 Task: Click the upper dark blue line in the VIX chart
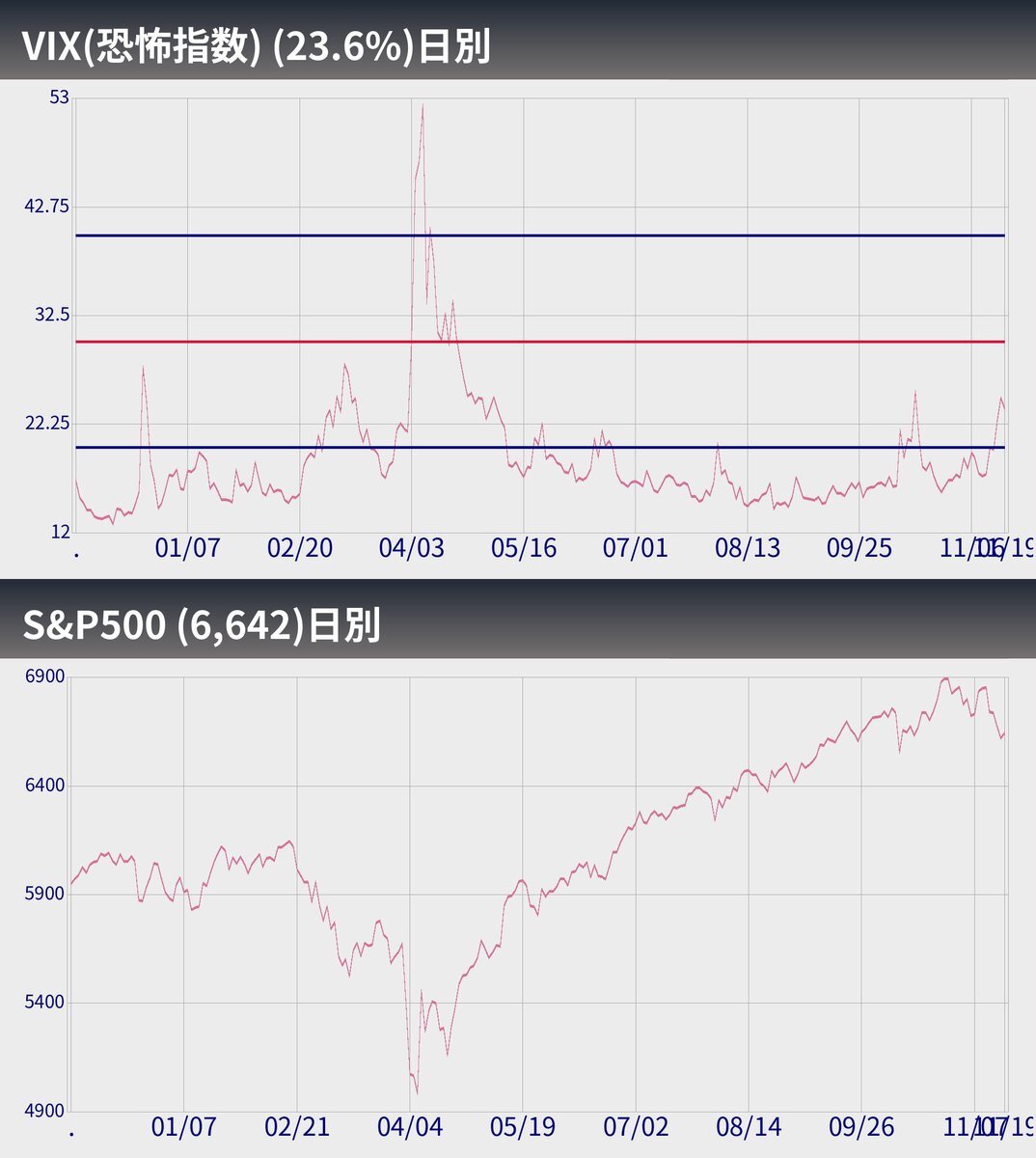(540, 235)
